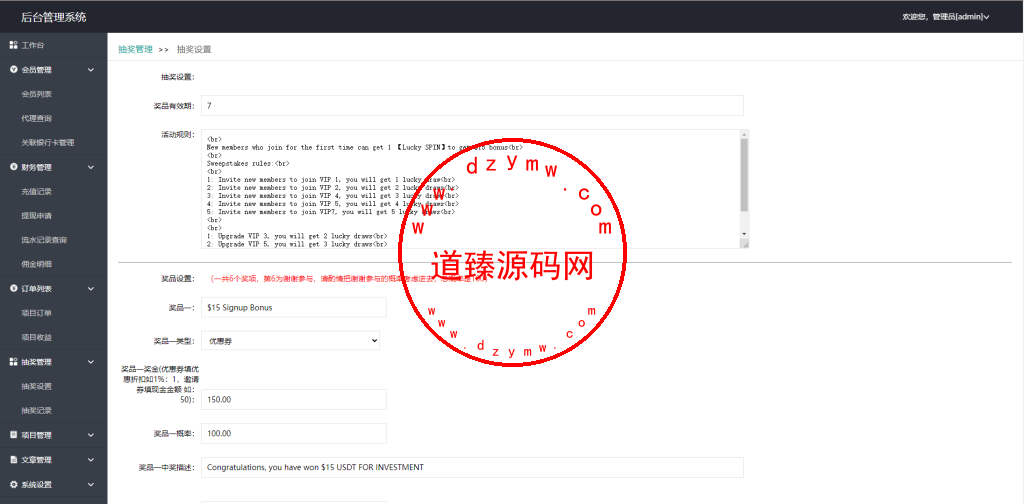
Task: Collapse the 订单列表 menu chevron
Action: click(x=91, y=289)
